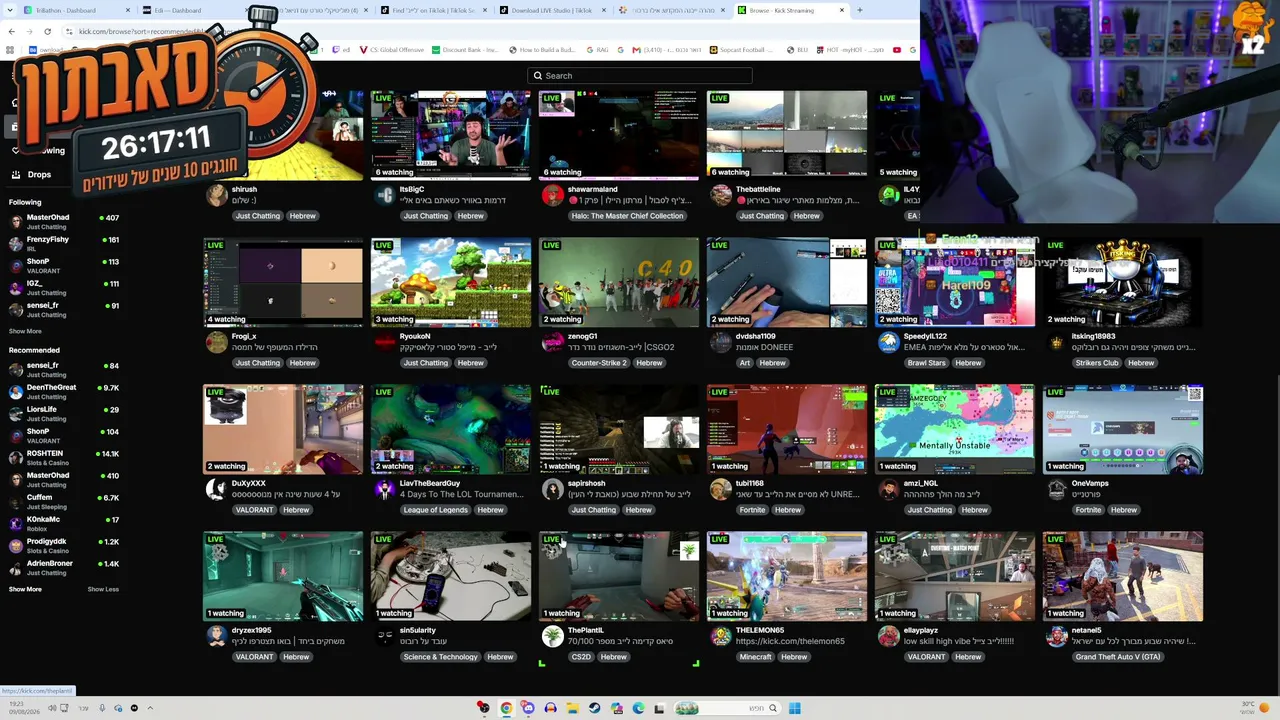Click the Counter-Strike 2 category tag

[x=598, y=363]
